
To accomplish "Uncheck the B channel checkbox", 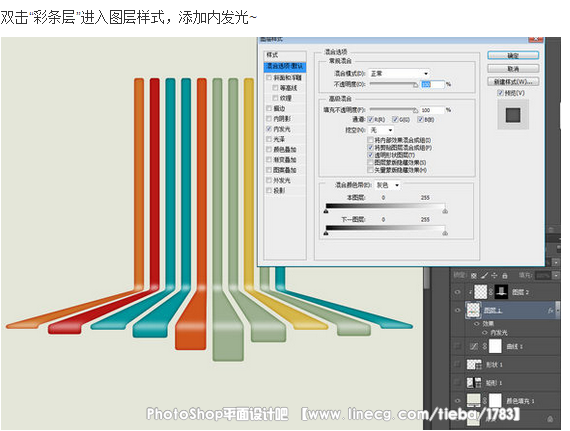I will [420, 120].
